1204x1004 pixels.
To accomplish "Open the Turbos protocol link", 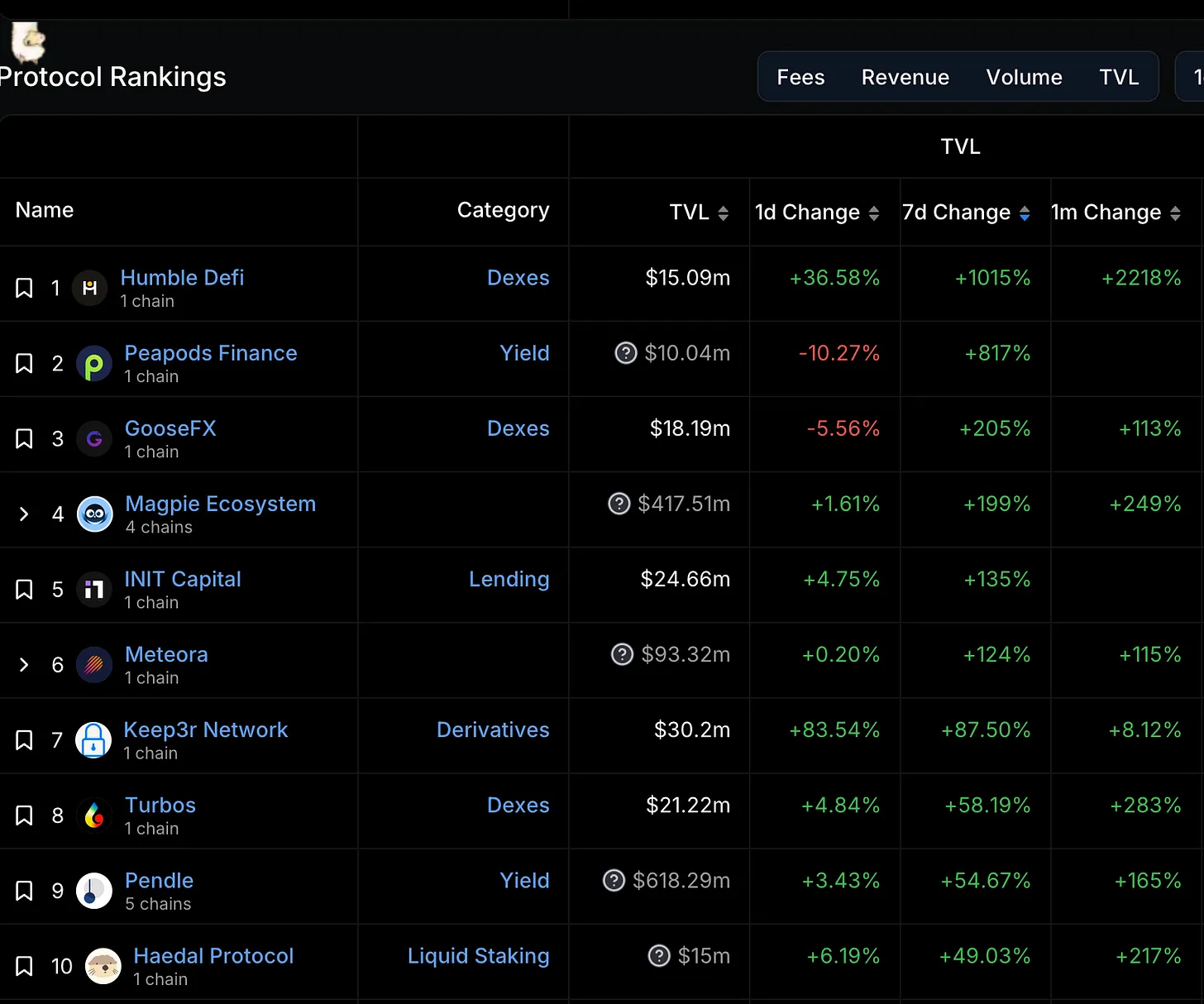I will coord(160,805).
